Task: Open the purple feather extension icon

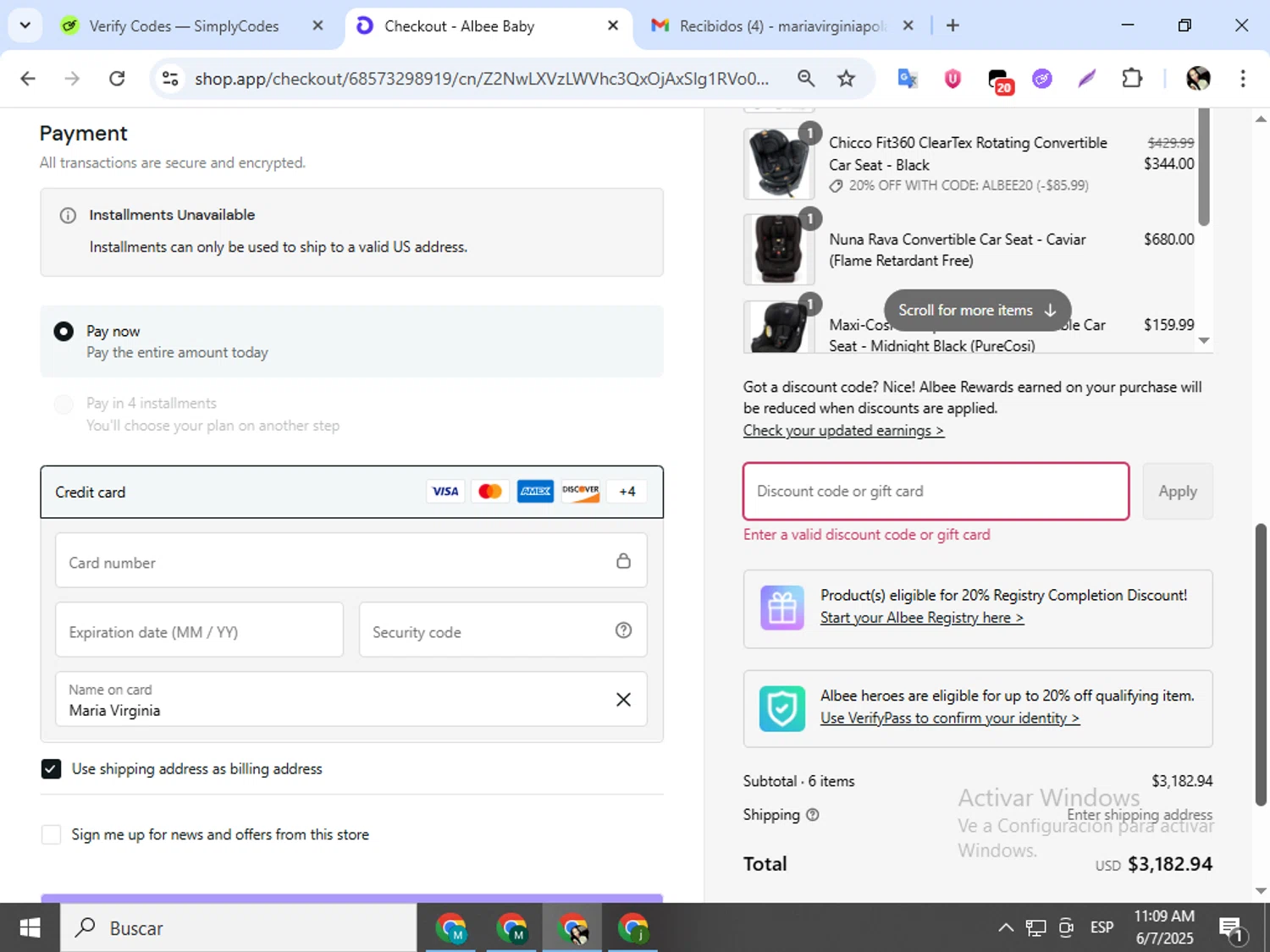Action: 1087,79
